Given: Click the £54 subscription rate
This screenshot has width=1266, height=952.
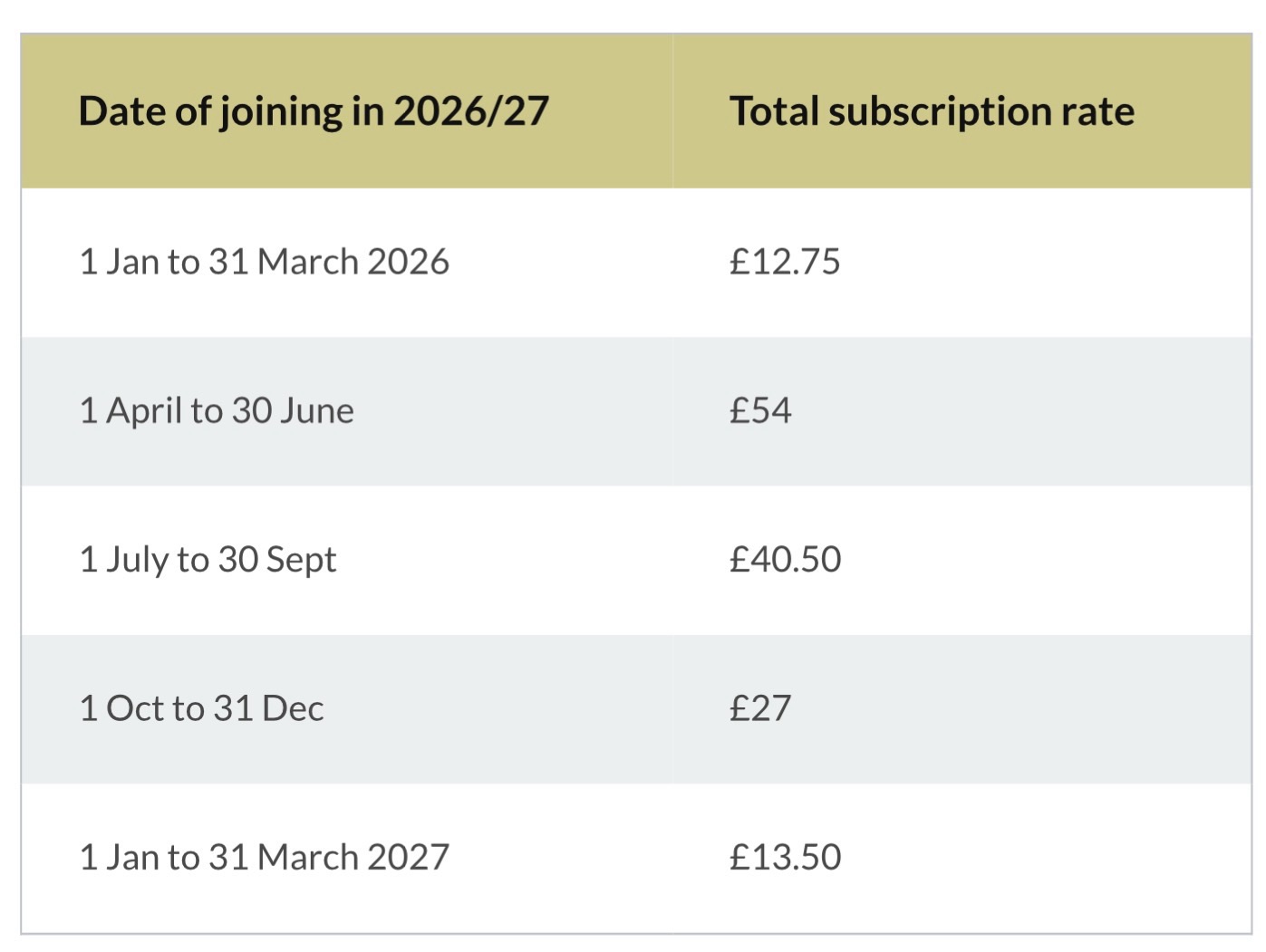Looking at the screenshot, I should [760, 411].
